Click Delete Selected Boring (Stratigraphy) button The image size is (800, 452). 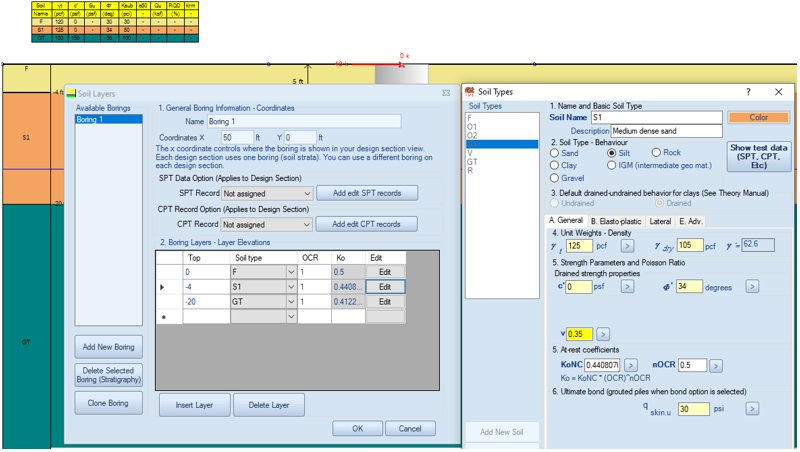pos(108,375)
